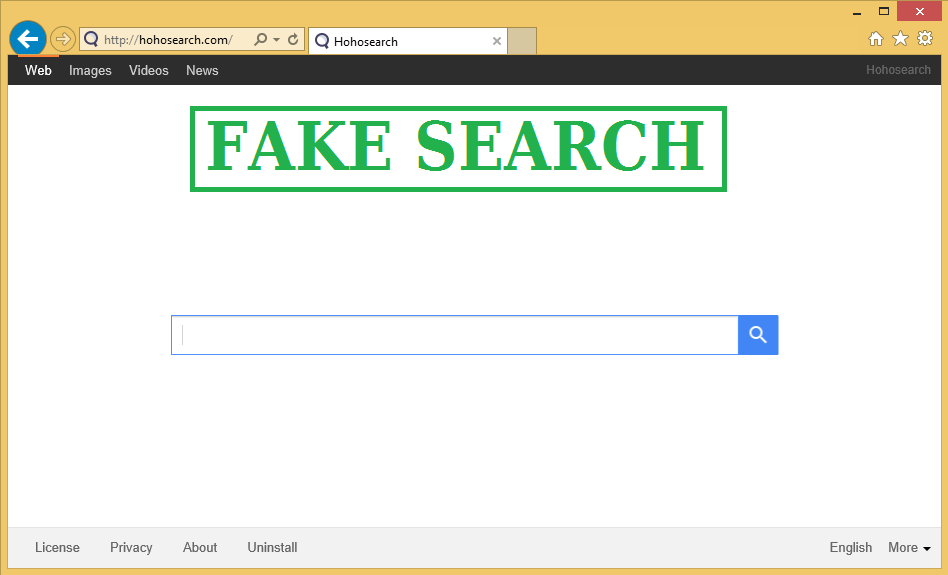Expand the address bar dropdown arrow

pos(277,40)
